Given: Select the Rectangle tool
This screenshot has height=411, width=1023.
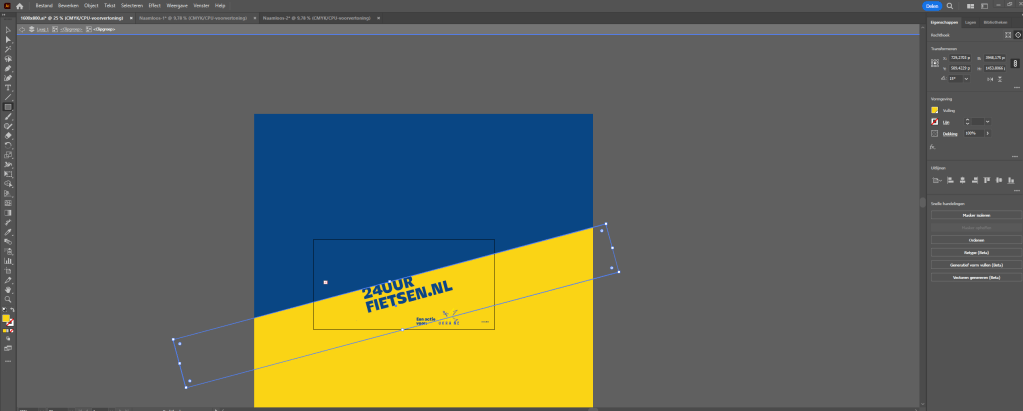Looking at the screenshot, I should click(x=8, y=106).
